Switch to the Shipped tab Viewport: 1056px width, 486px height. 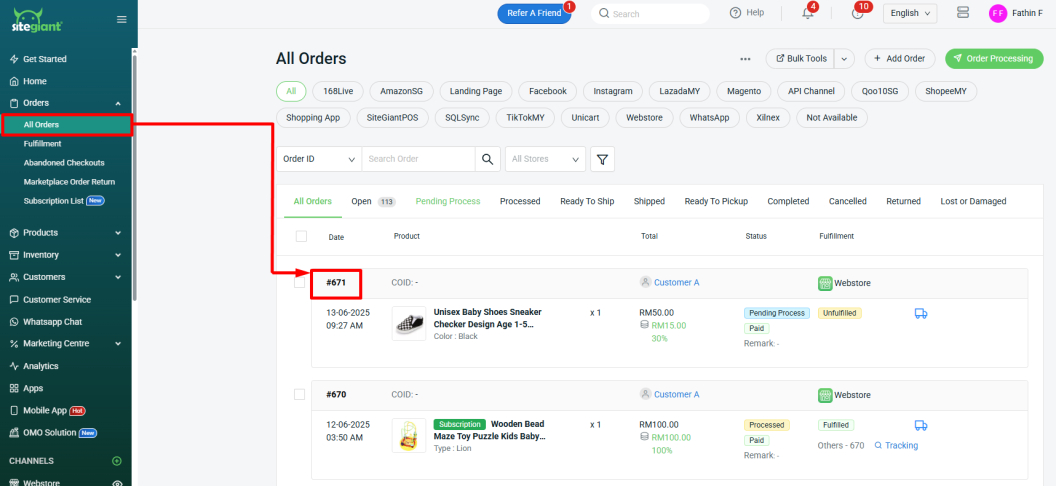[x=649, y=201]
